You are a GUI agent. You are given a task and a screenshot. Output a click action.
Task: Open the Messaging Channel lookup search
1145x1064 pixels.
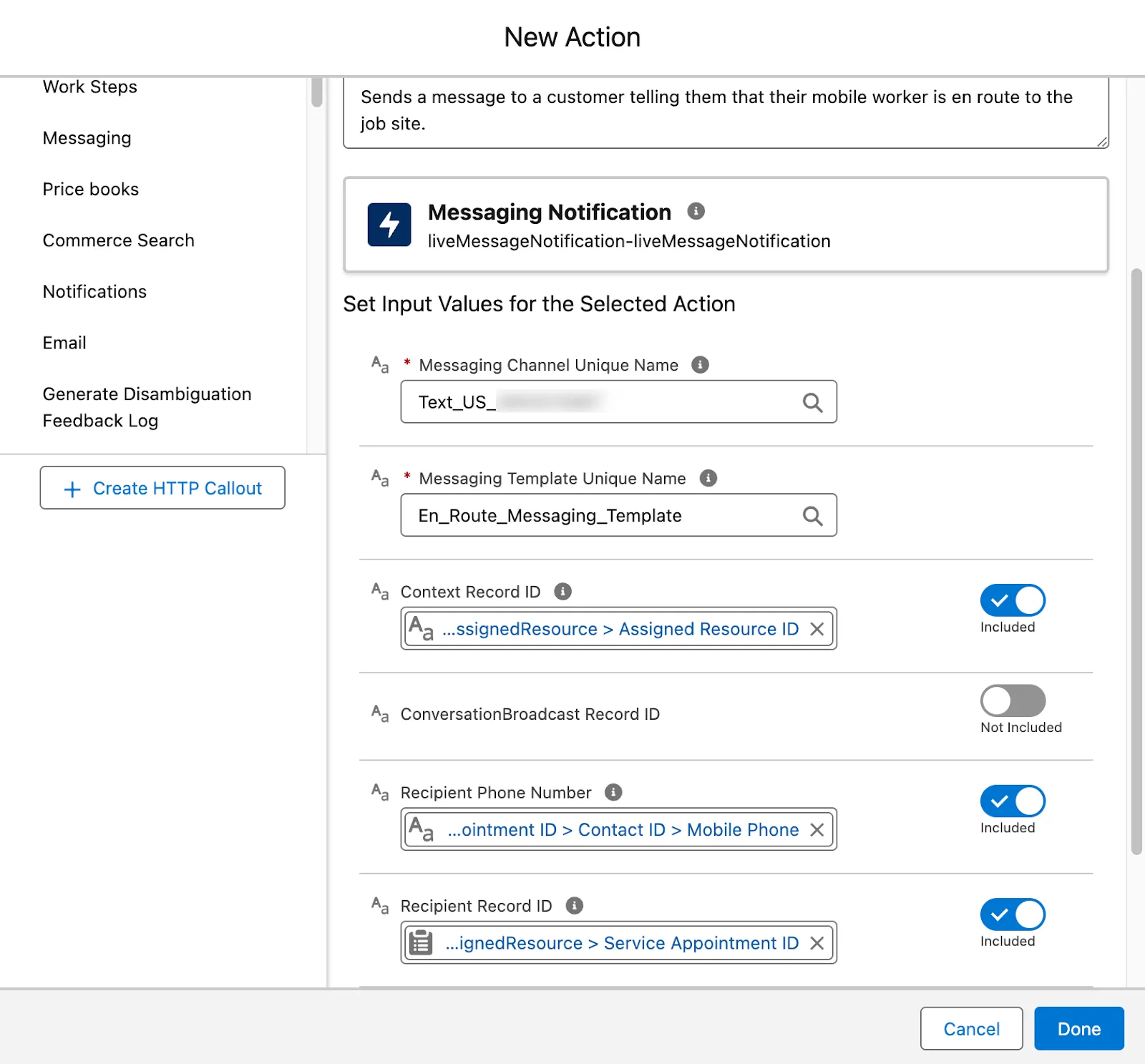coord(812,403)
